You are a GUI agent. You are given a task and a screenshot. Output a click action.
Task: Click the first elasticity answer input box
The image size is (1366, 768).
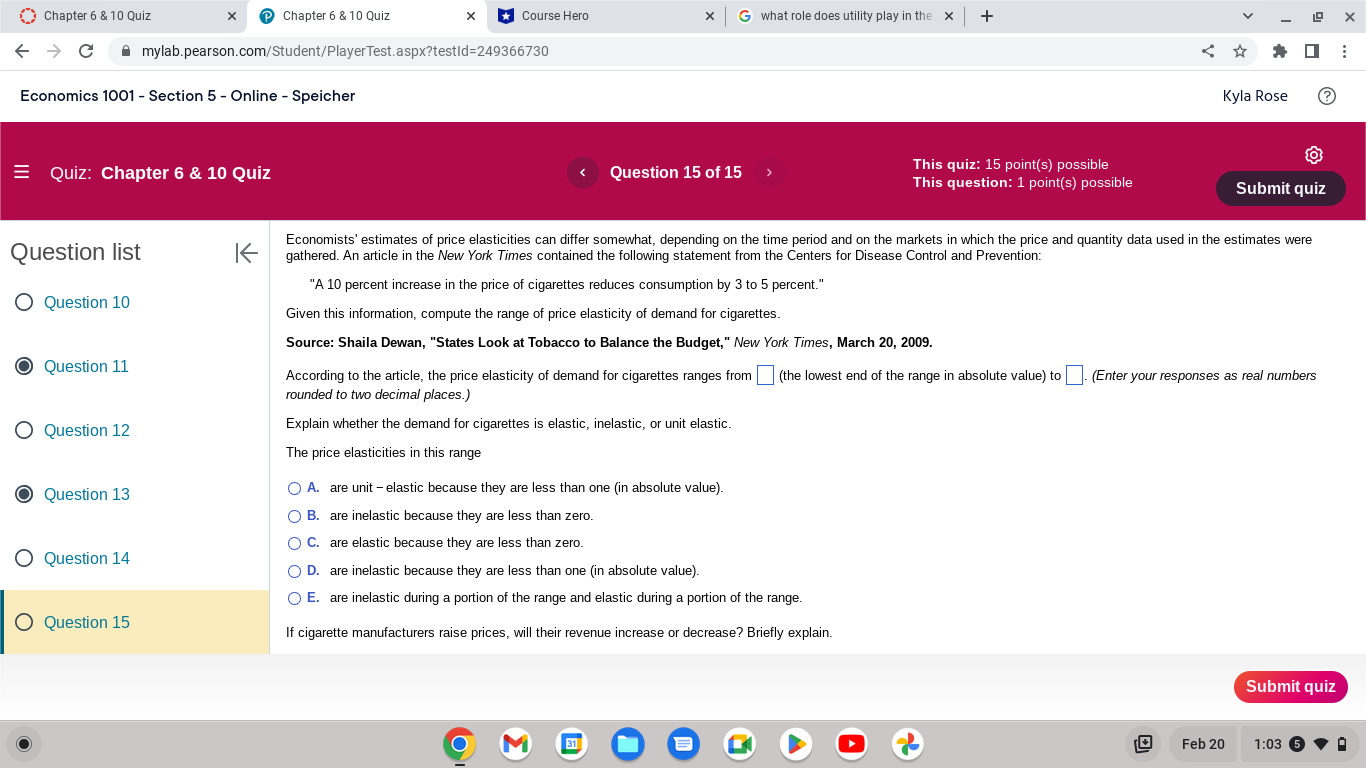coord(765,375)
